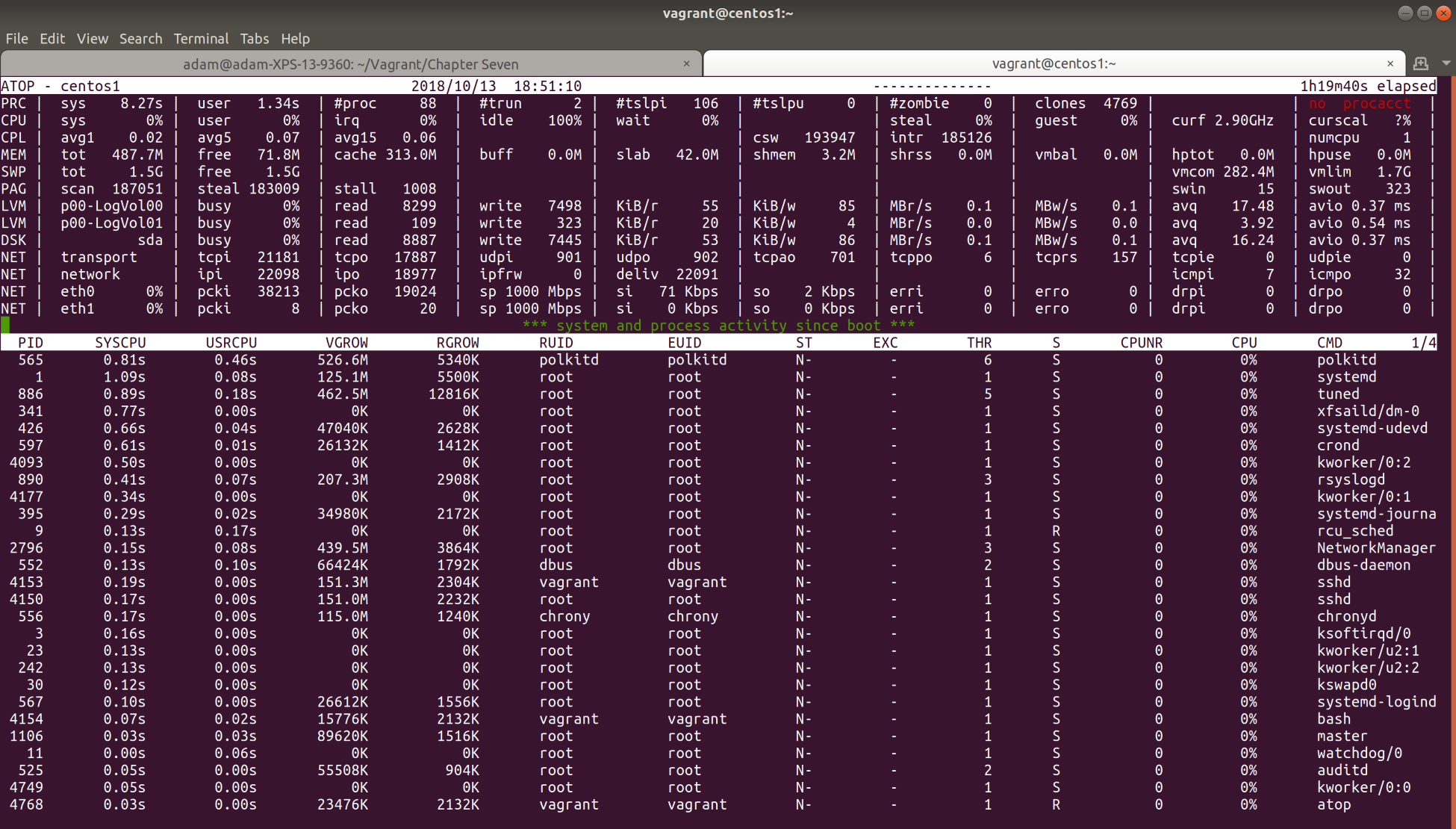Select the vagrant@centos1:~ tab
Screen dimensions: 1456x829
click(x=1053, y=63)
